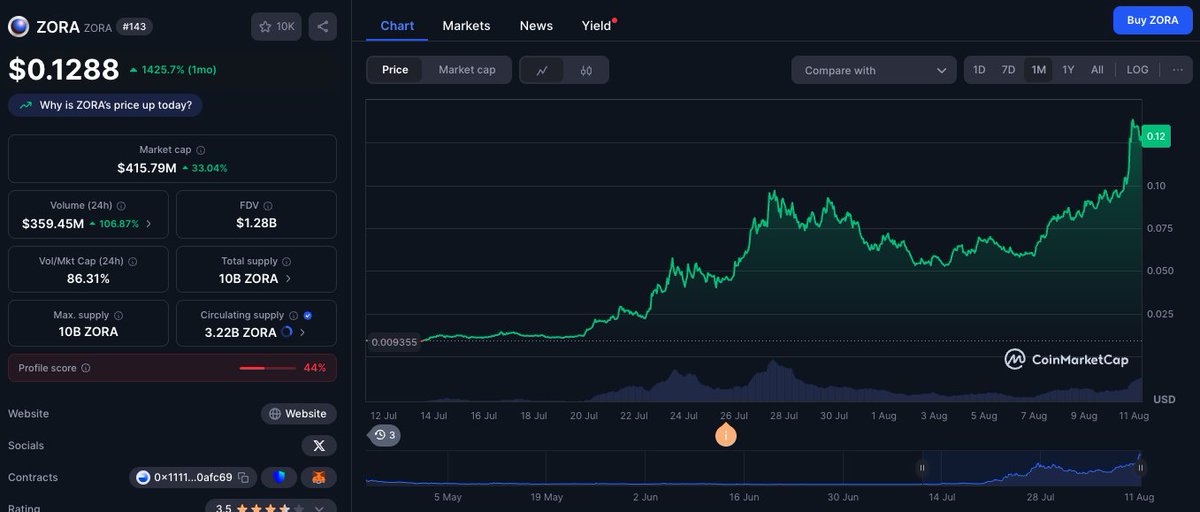Select the 1M time range
The image size is (1200, 512).
coord(1038,70)
